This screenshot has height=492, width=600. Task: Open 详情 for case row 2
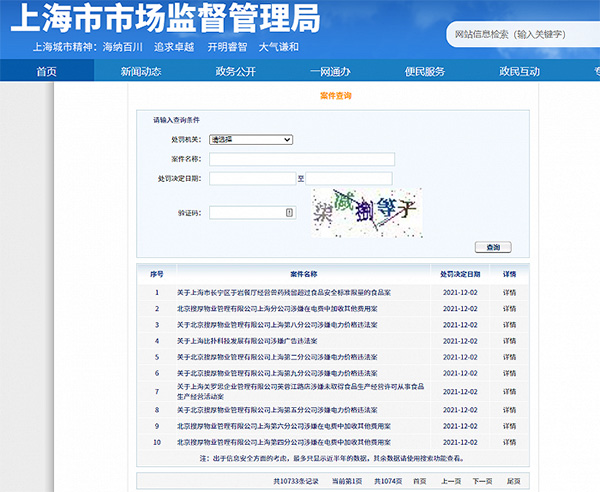click(x=509, y=309)
